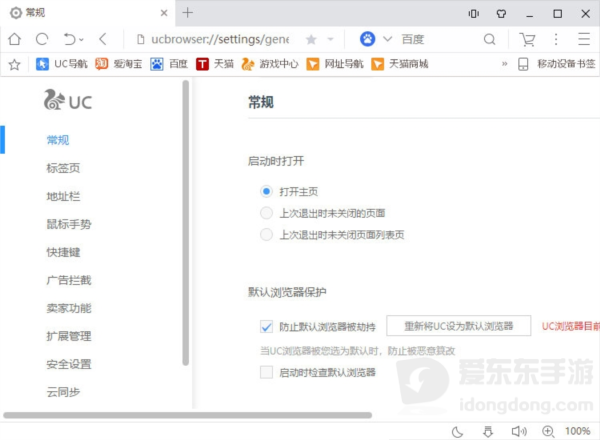Open 快捷键 settings section

tap(63, 252)
